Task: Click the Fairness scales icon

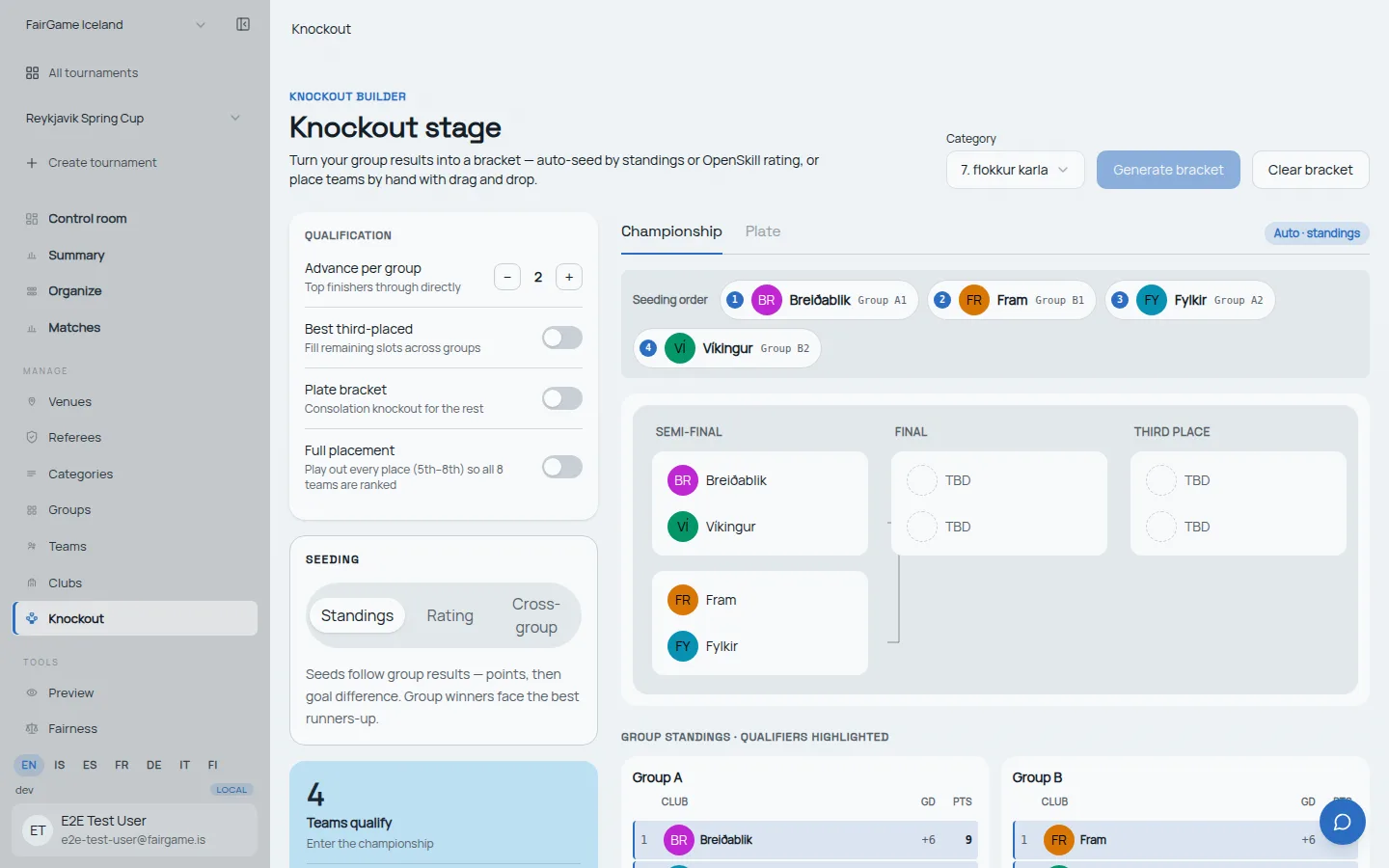Action: pos(32,729)
